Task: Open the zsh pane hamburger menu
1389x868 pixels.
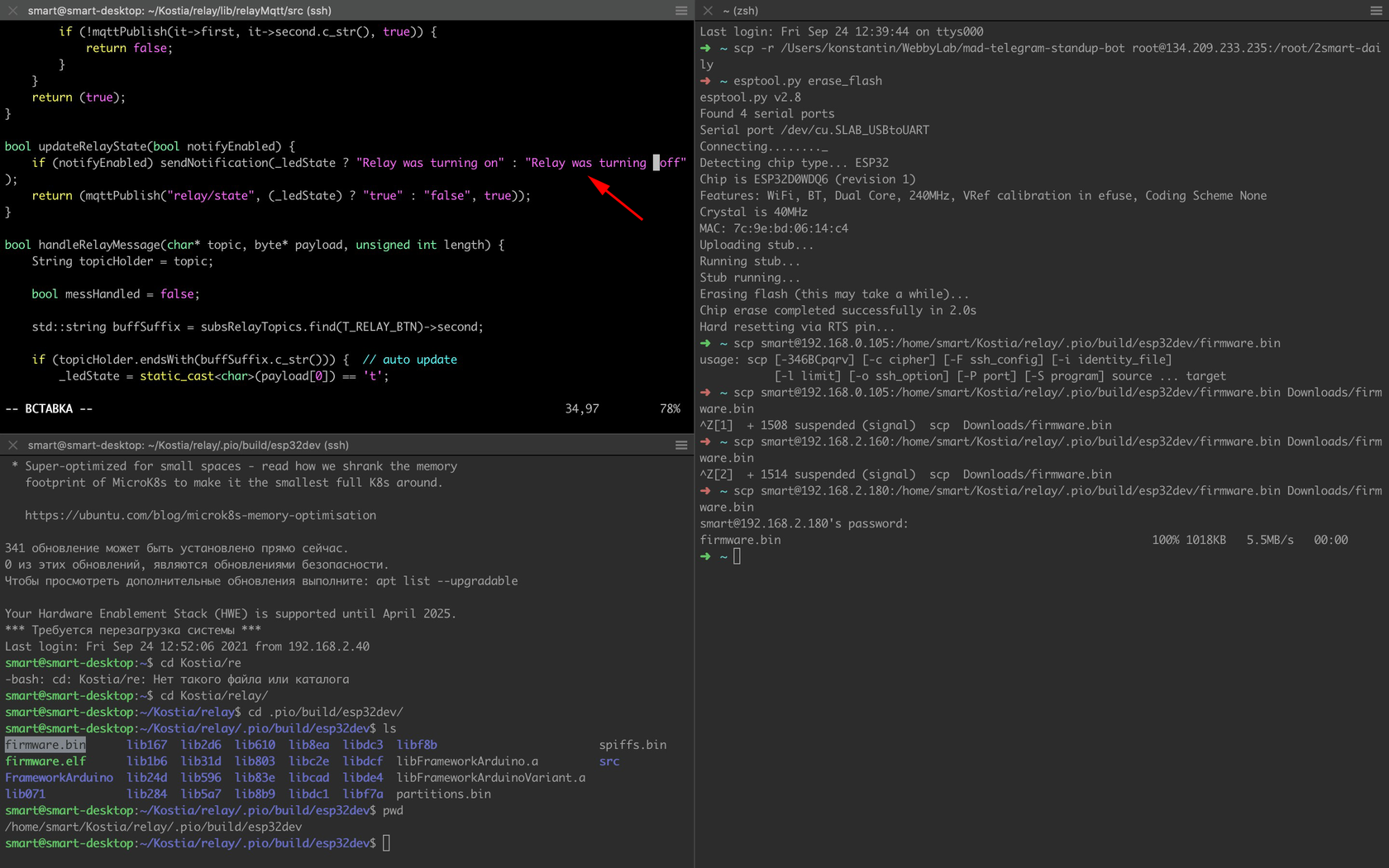Action: tap(1377, 11)
